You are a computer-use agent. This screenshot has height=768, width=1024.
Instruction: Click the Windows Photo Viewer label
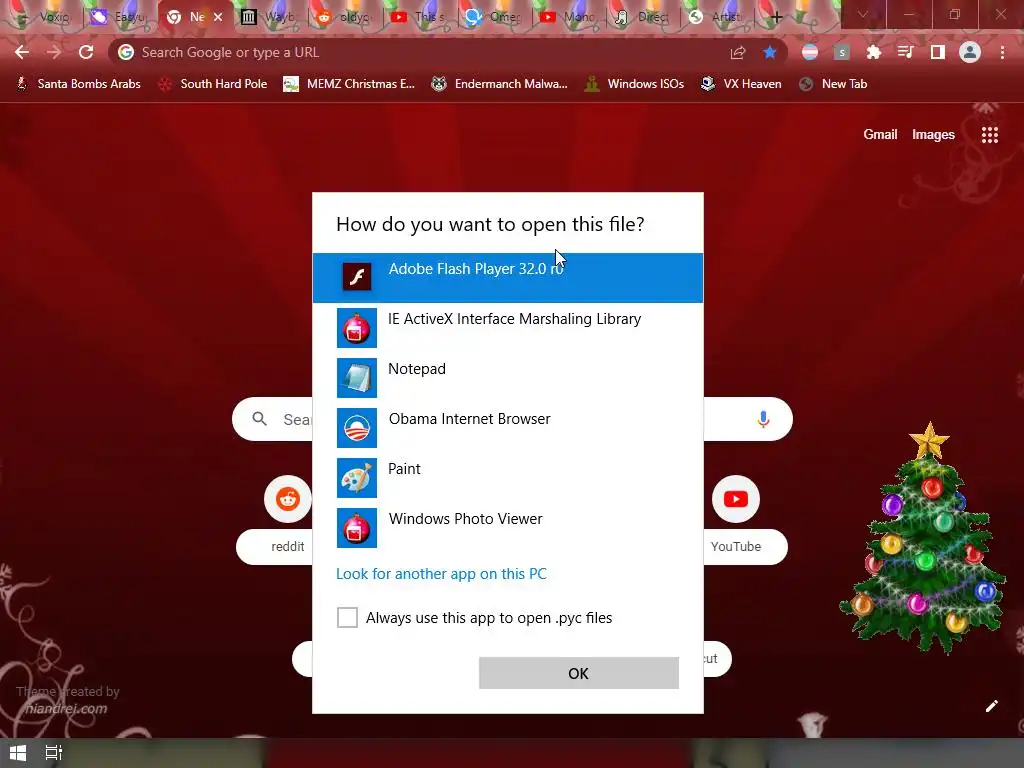465,519
